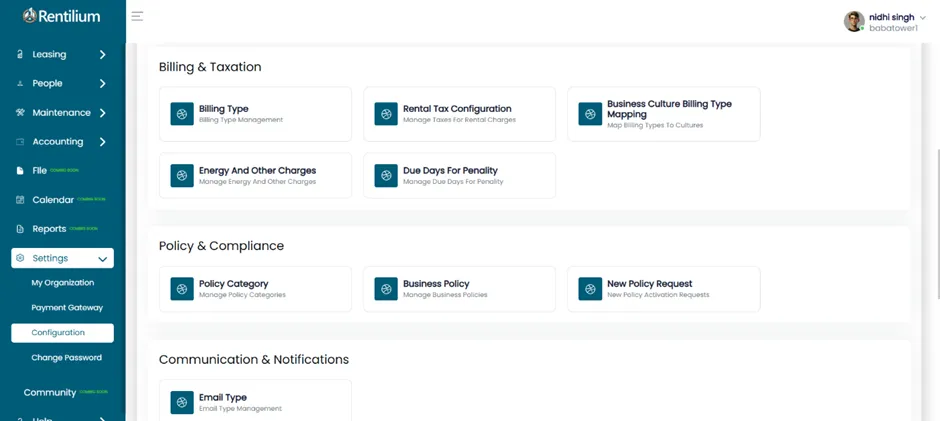Viewport: 940px width, 421px height.
Task: Go to Change Password page
Action: (x=67, y=357)
